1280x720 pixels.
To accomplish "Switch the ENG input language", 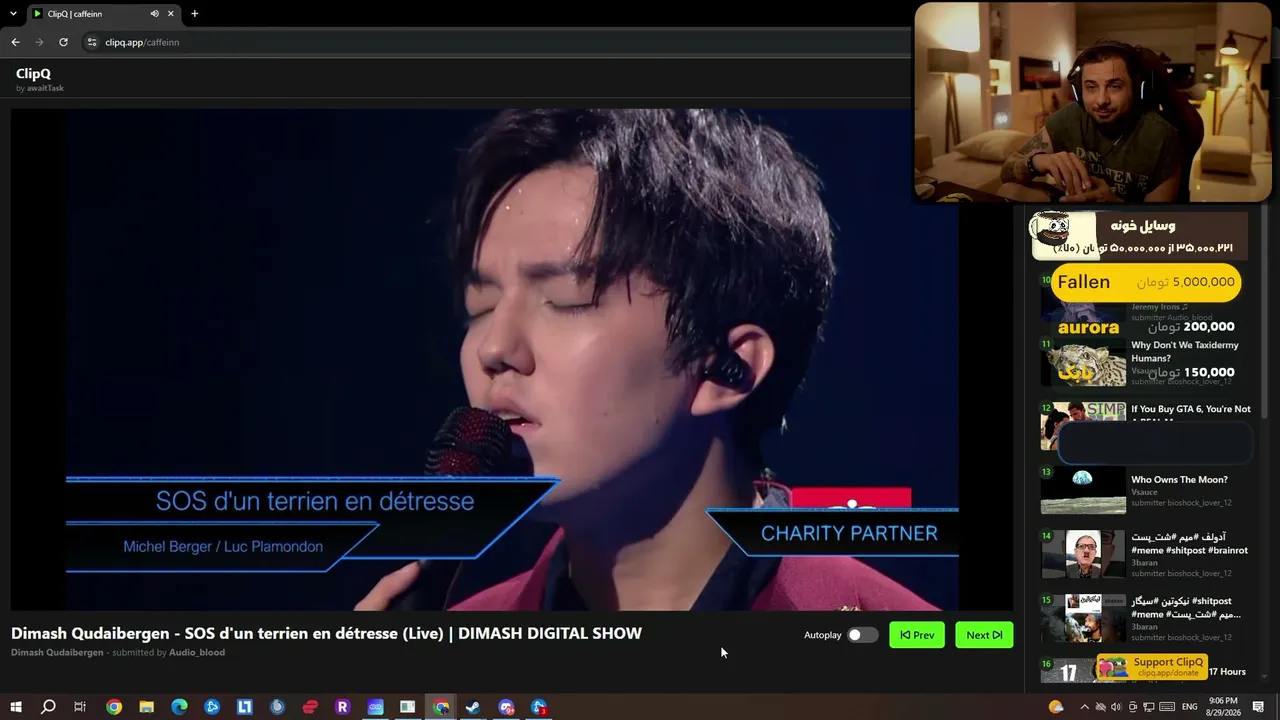I will click(1189, 707).
